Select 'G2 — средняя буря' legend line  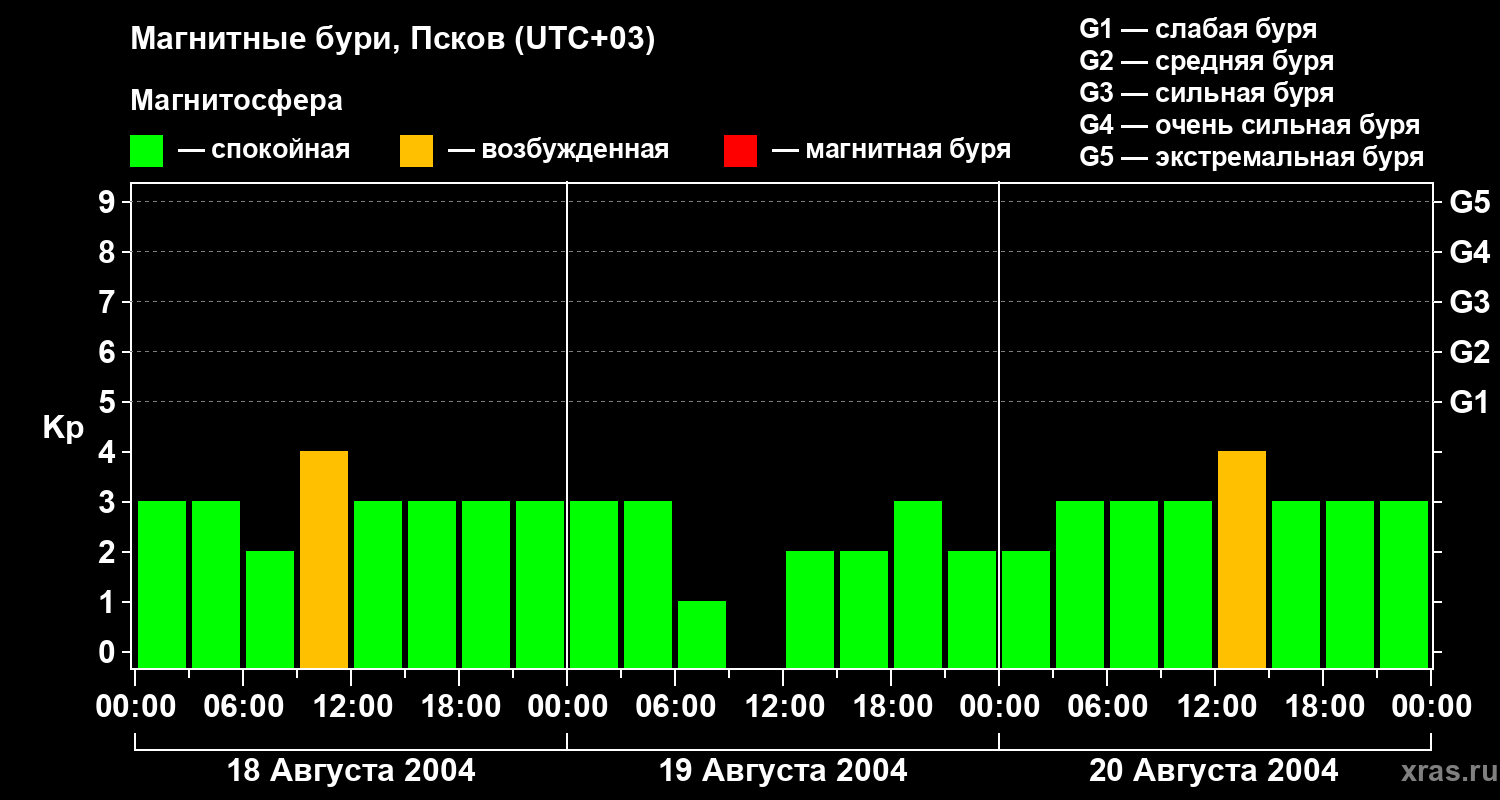point(1207,61)
